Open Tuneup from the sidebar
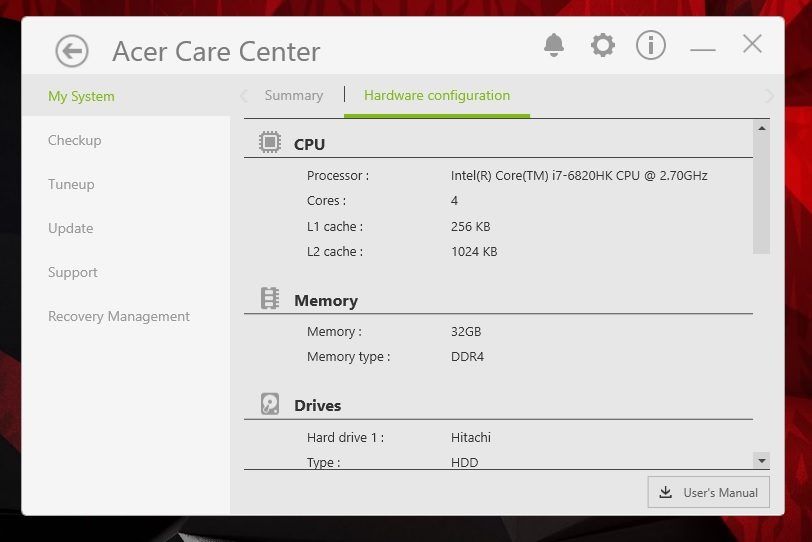This screenshot has width=812, height=542. 71,185
